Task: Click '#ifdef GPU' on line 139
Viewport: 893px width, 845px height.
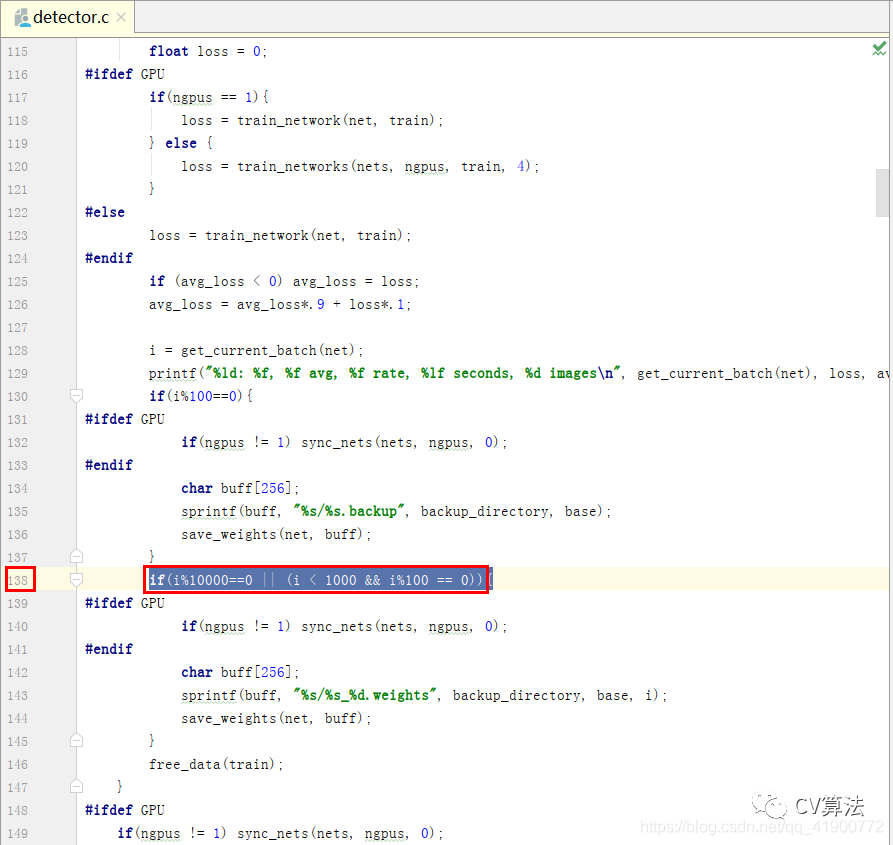Action: 125,604
